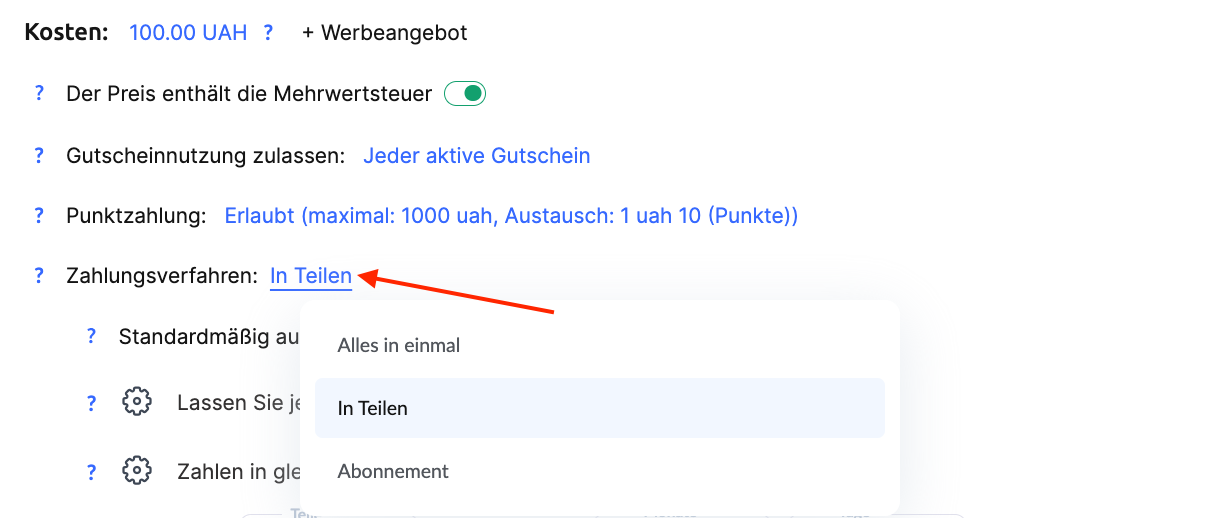Screen dimensions: 1228x518
Task: Click help icon beside Zahlungsverfahren
Action: [x=39, y=276]
